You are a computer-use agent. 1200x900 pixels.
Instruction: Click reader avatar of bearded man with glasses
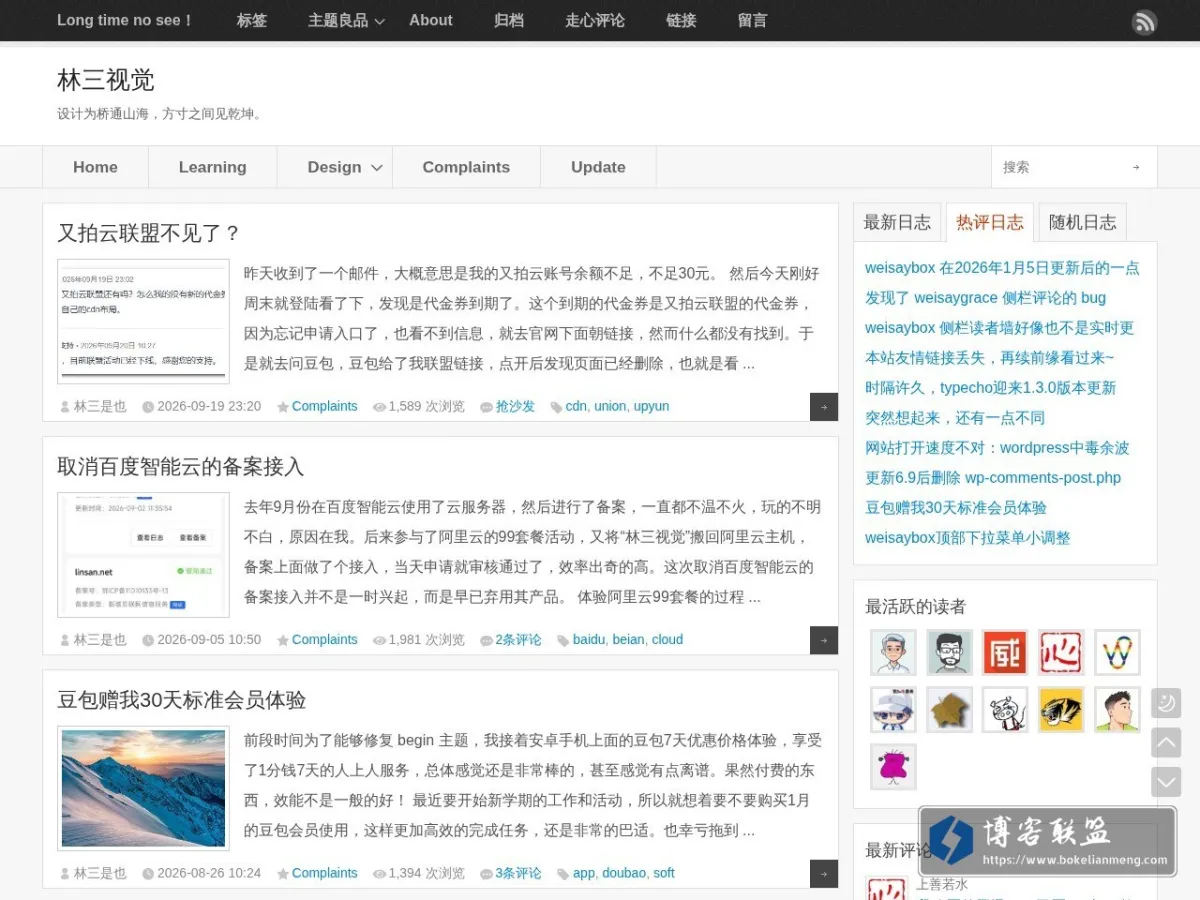(949, 652)
